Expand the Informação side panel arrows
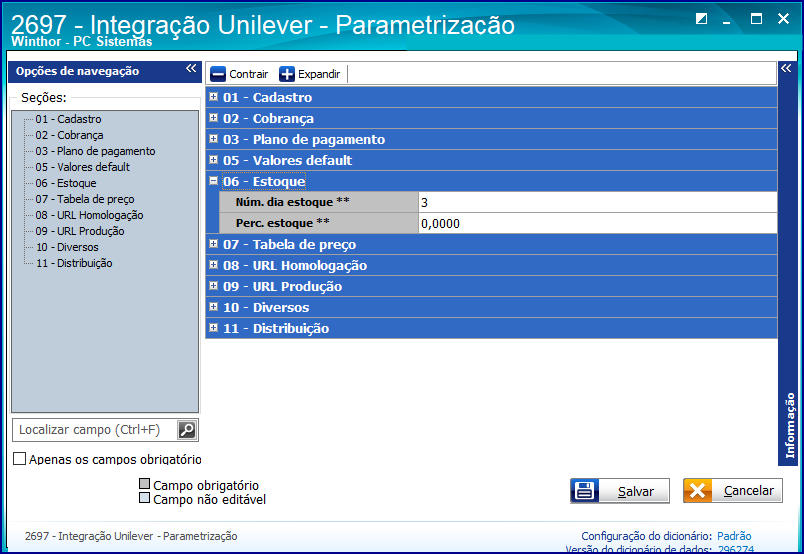804x554 pixels. 786,68
